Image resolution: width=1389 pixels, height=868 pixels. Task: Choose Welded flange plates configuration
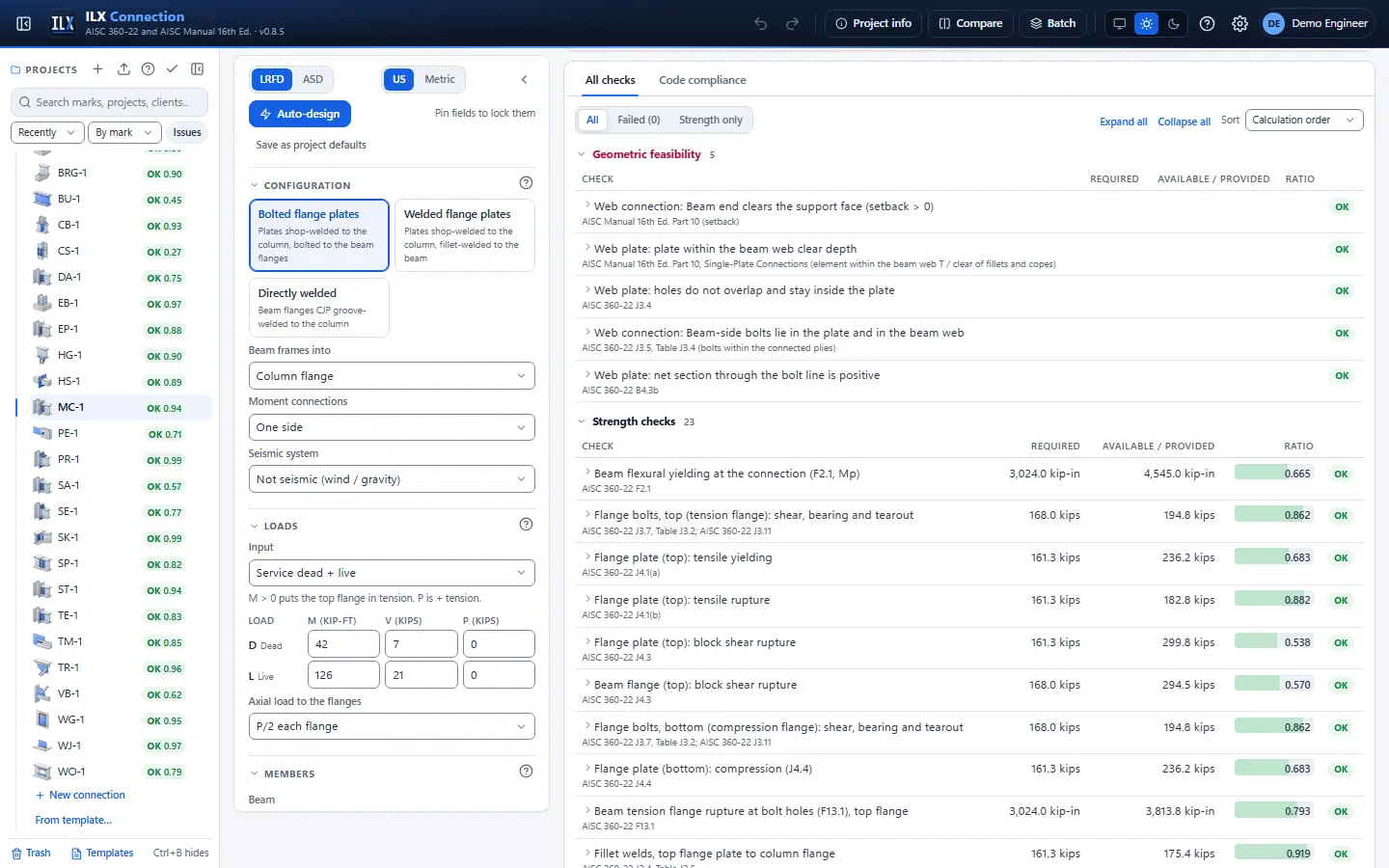pyautogui.click(x=465, y=237)
